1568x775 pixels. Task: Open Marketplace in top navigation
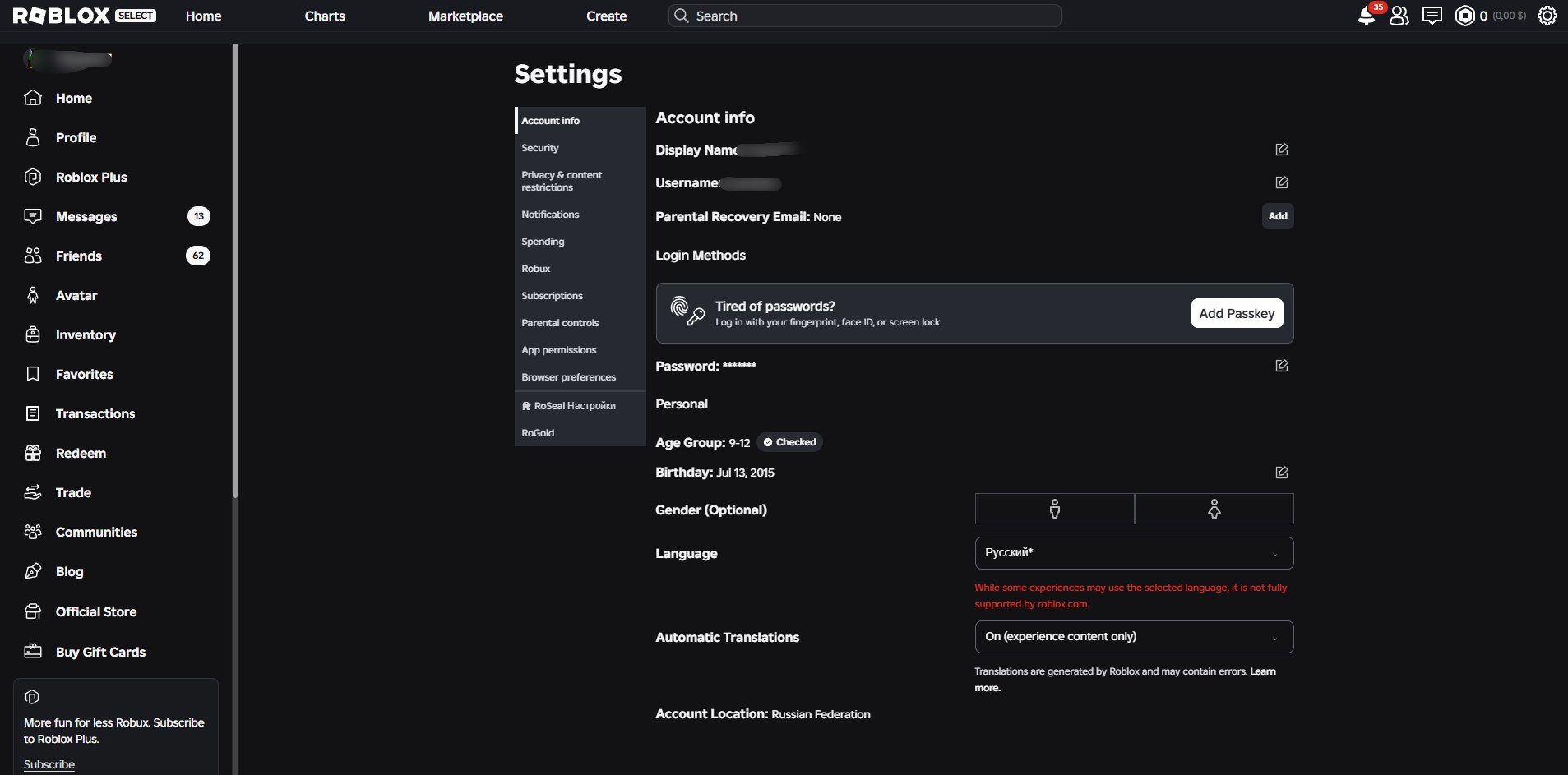[465, 16]
